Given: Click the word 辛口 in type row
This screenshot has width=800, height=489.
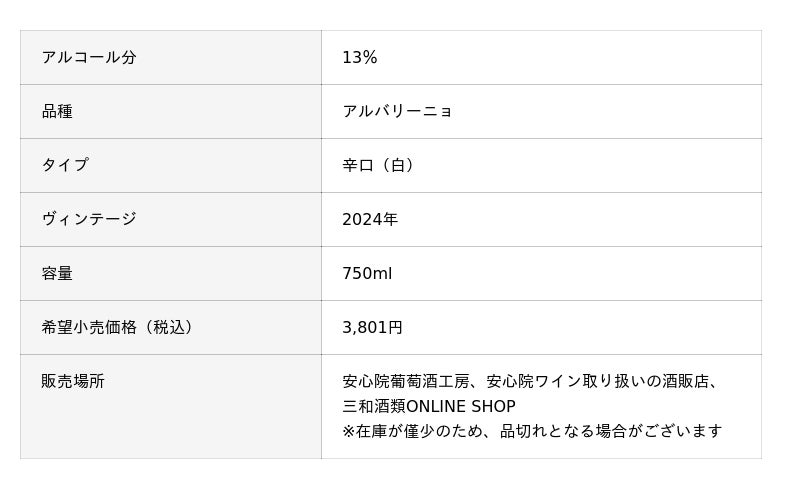Looking at the screenshot, I should pyautogui.click(x=358, y=166).
